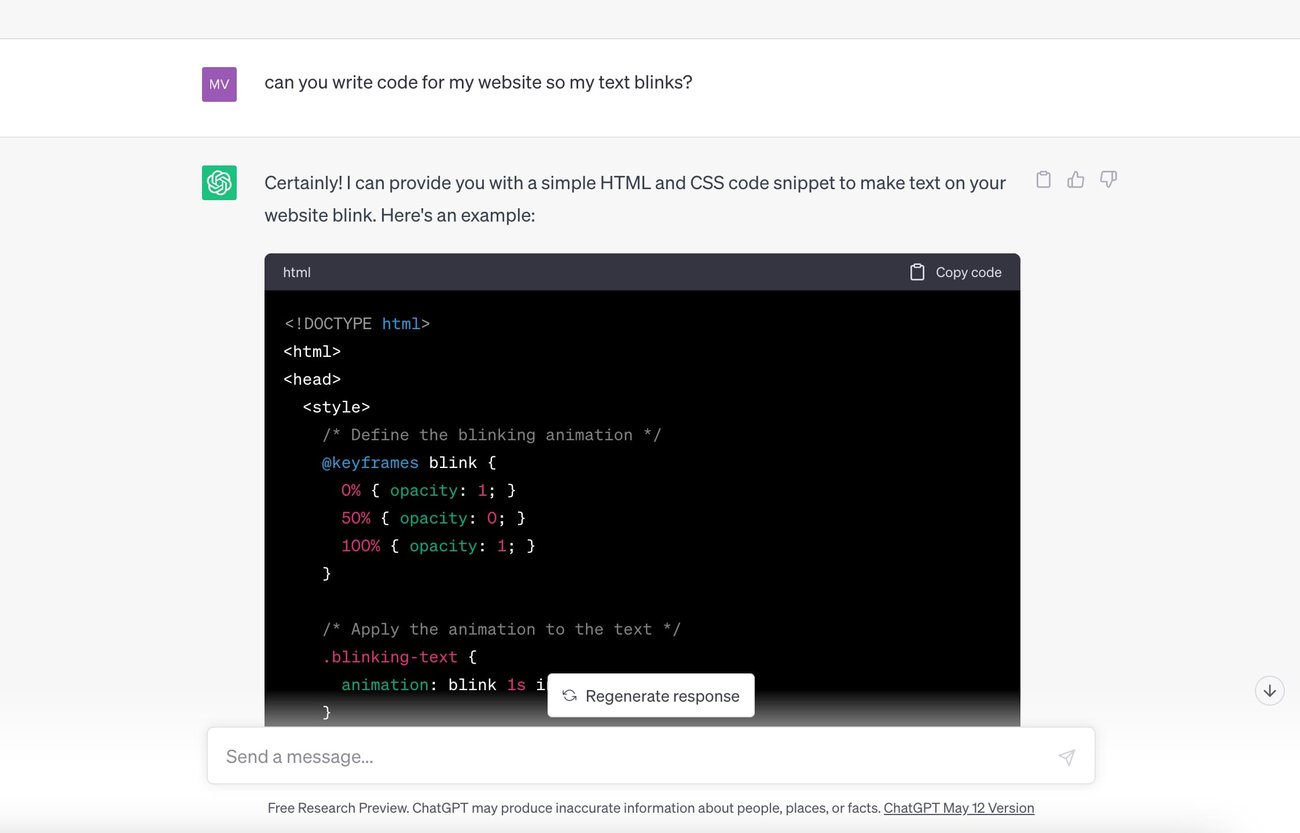Click the regenerate circular arrow icon
The width and height of the screenshot is (1300, 833).
click(569, 695)
